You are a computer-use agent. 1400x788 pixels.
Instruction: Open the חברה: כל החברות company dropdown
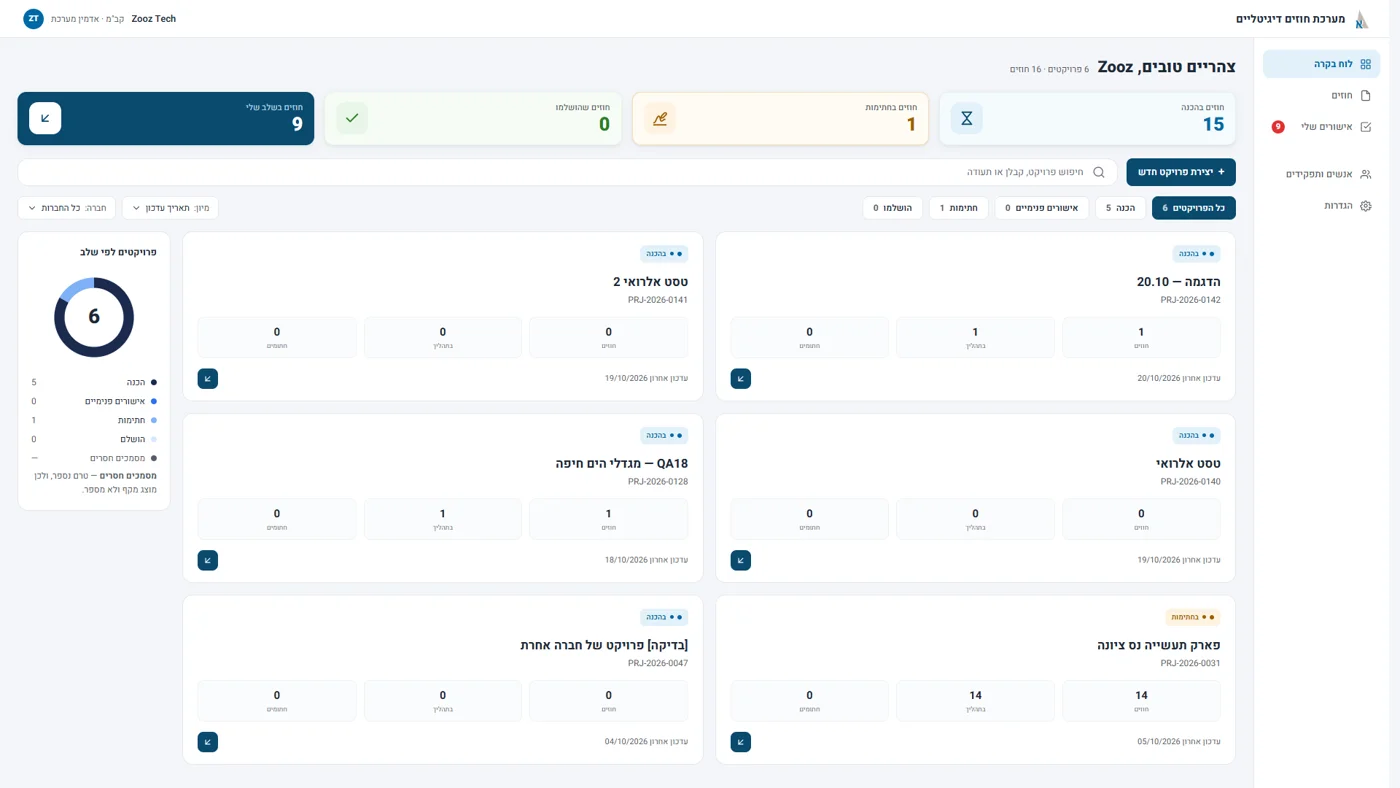click(67, 208)
